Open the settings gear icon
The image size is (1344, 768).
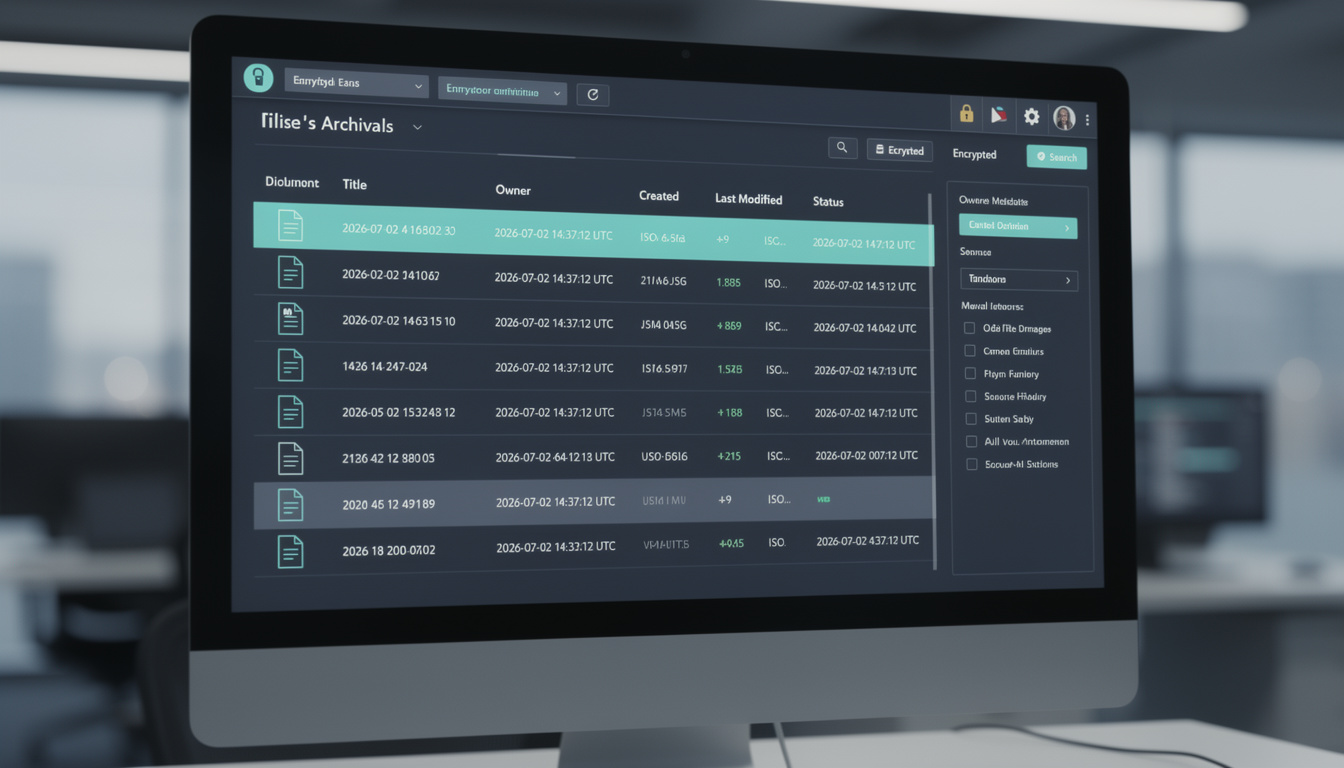[1031, 117]
